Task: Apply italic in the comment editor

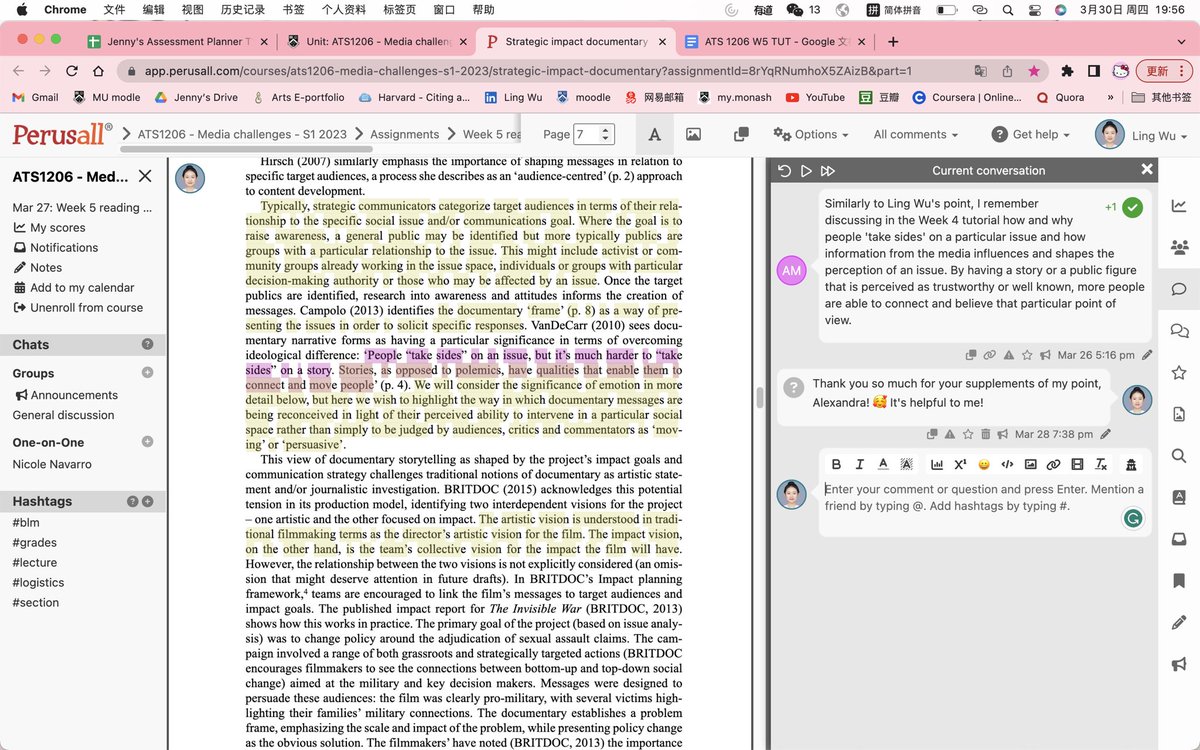Action: (x=859, y=464)
